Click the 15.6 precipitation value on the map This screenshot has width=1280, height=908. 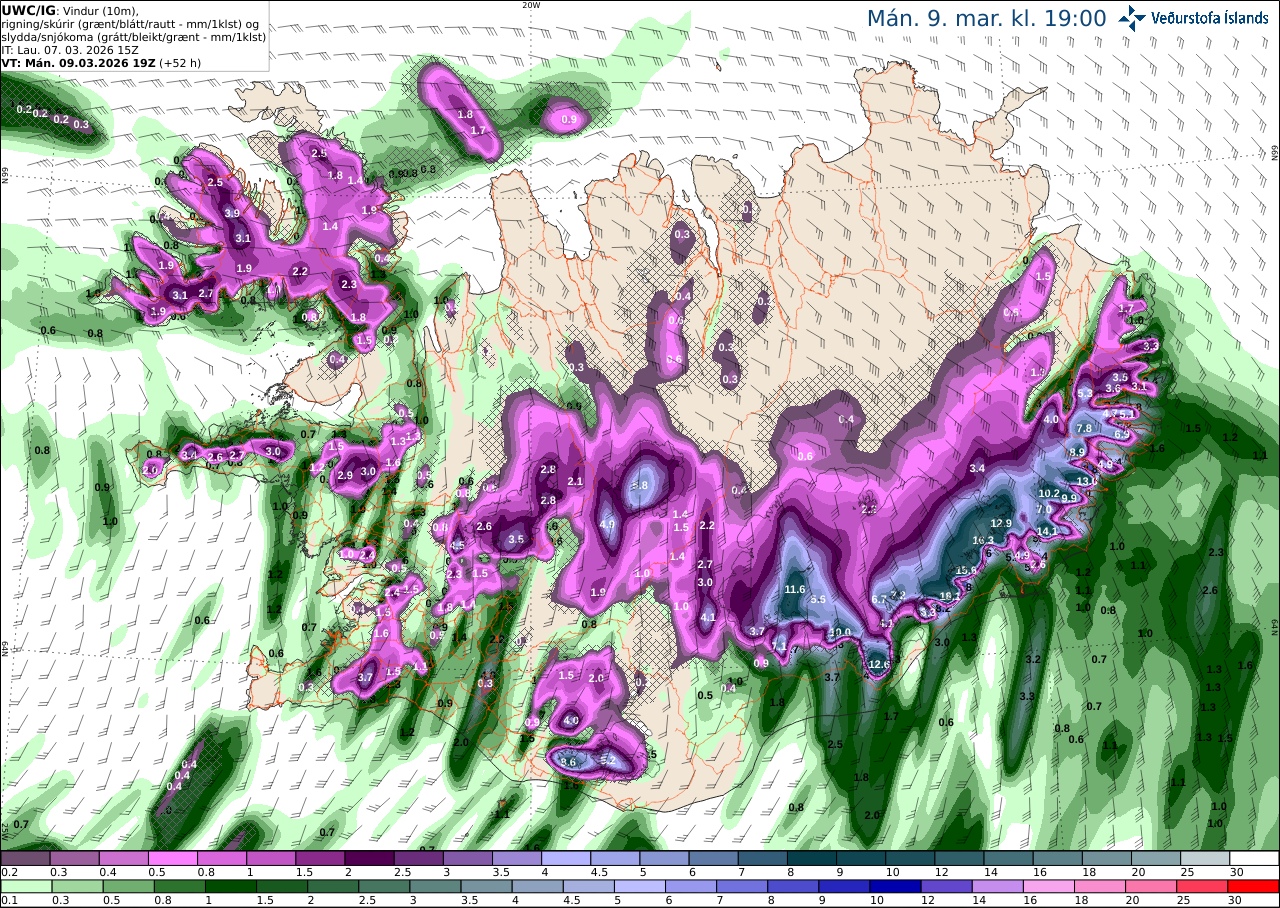pyautogui.click(x=966, y=571)
